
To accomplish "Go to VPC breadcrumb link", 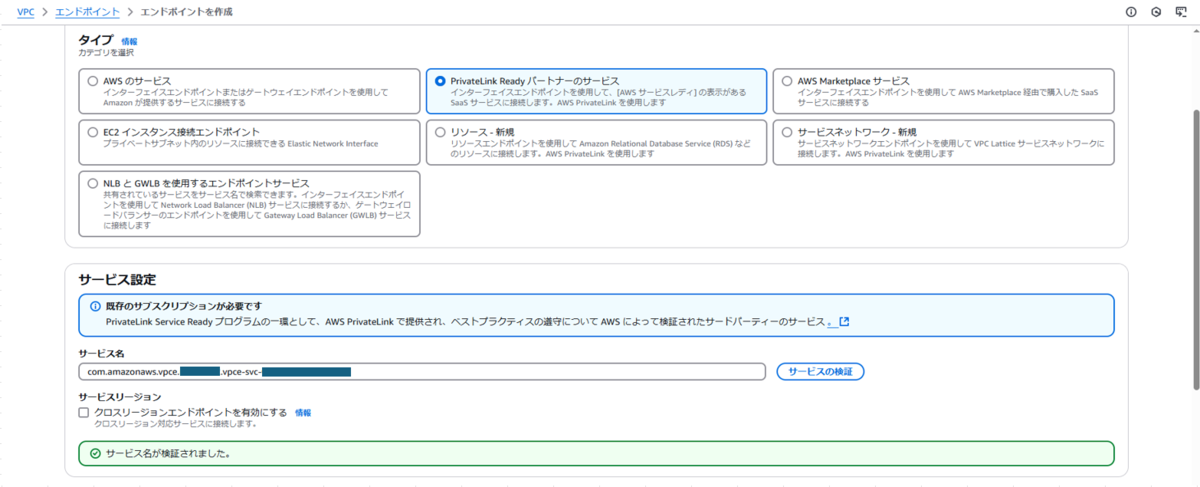I will [26, 12].
